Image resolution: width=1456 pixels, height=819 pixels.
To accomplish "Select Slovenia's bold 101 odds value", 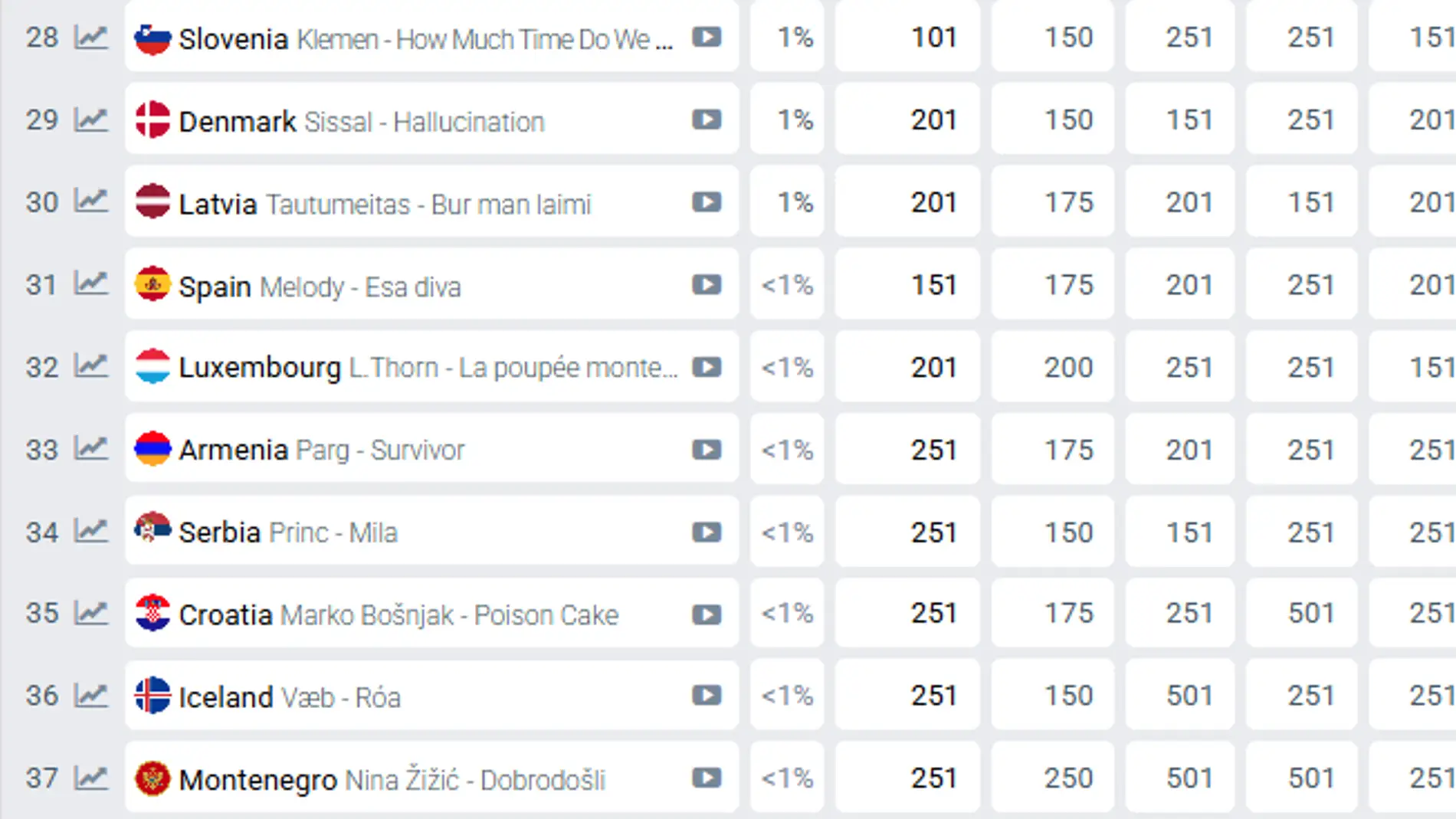I will tap(933, 37).
